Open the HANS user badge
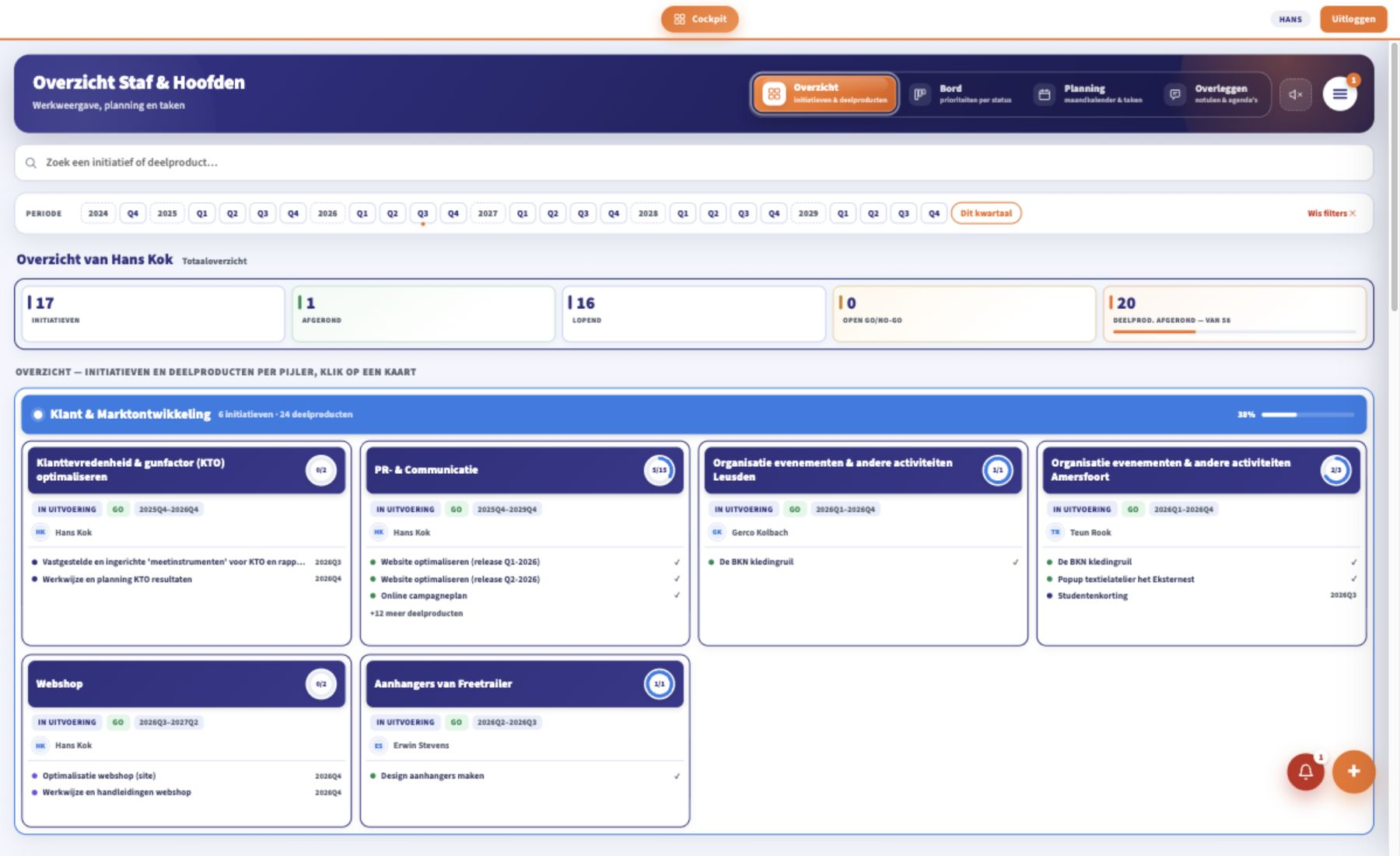This screenshot has width=1400, height=856. (1290, 19)
